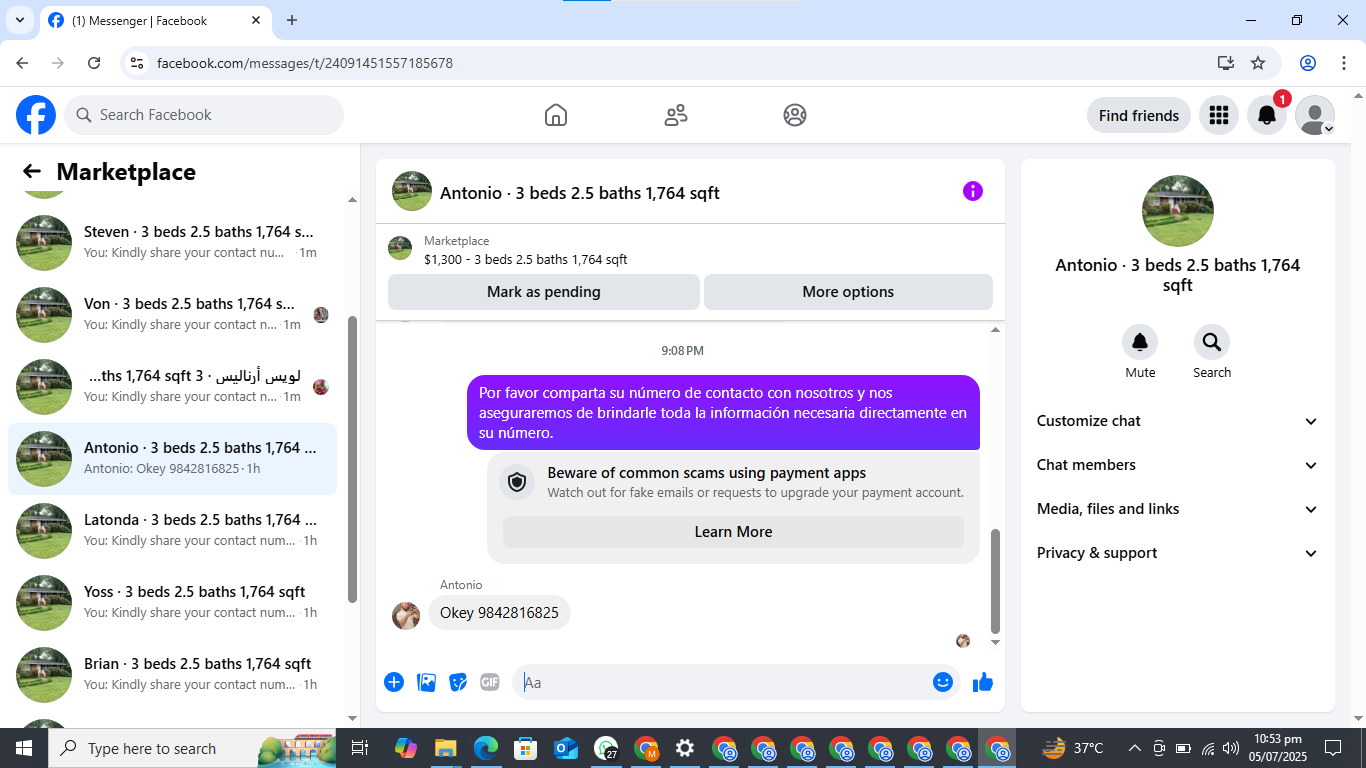1366x768 pixels.
Task: Expand Media, files and links section
Action: pyautogui.click(x=1178, y=509)
